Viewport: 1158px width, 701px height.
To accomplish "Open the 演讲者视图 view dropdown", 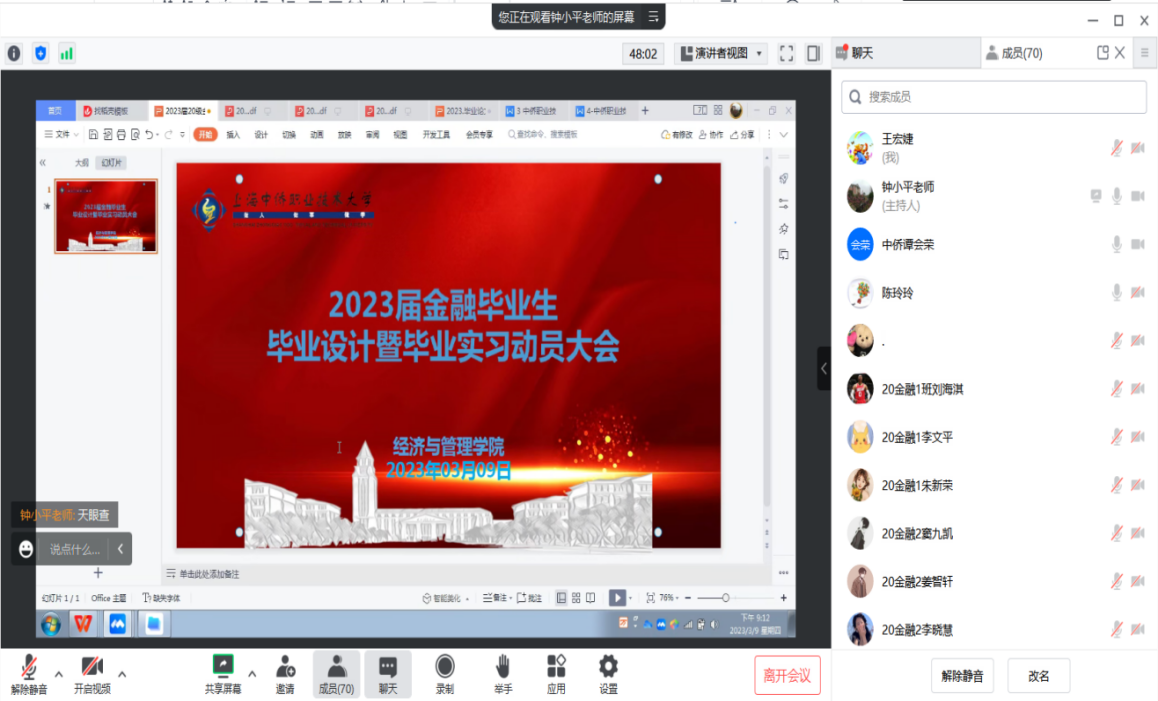I will (720, 53).
